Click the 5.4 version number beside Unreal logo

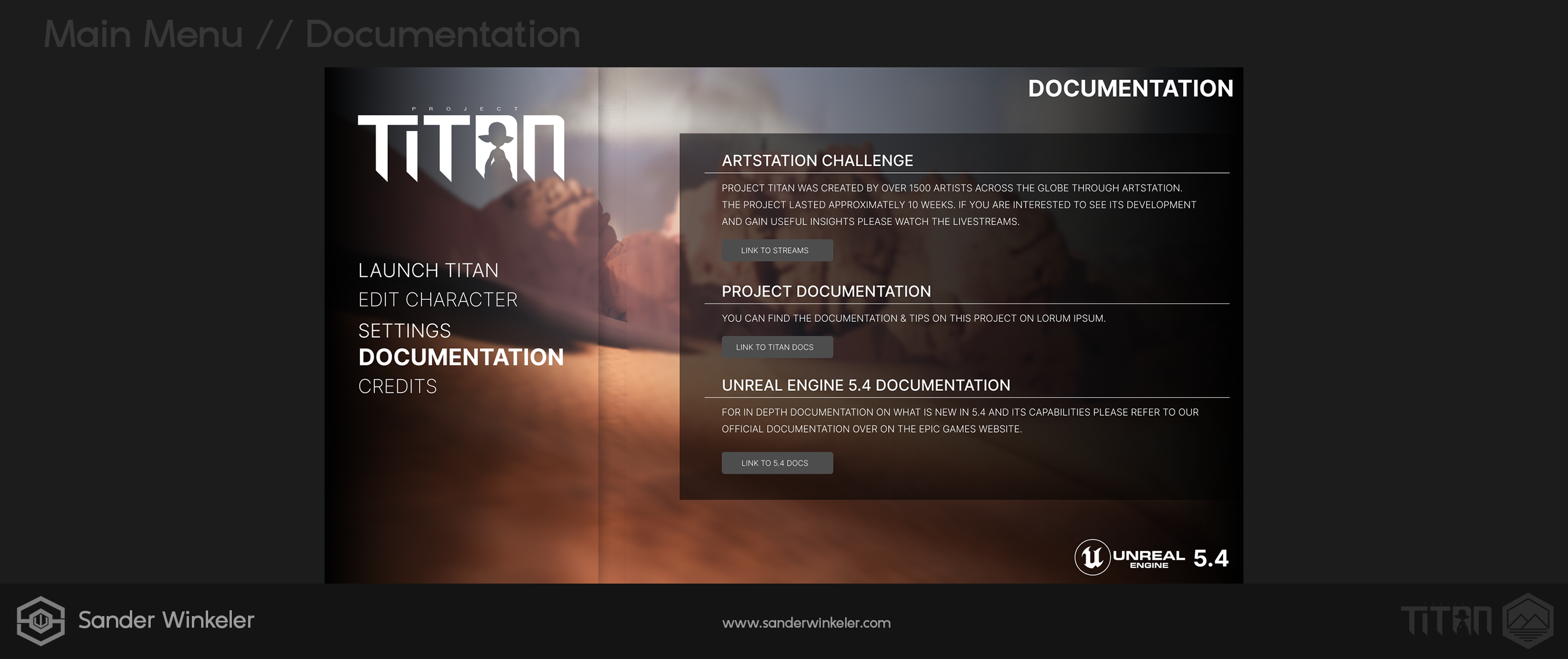click(x=1210, y=559)
